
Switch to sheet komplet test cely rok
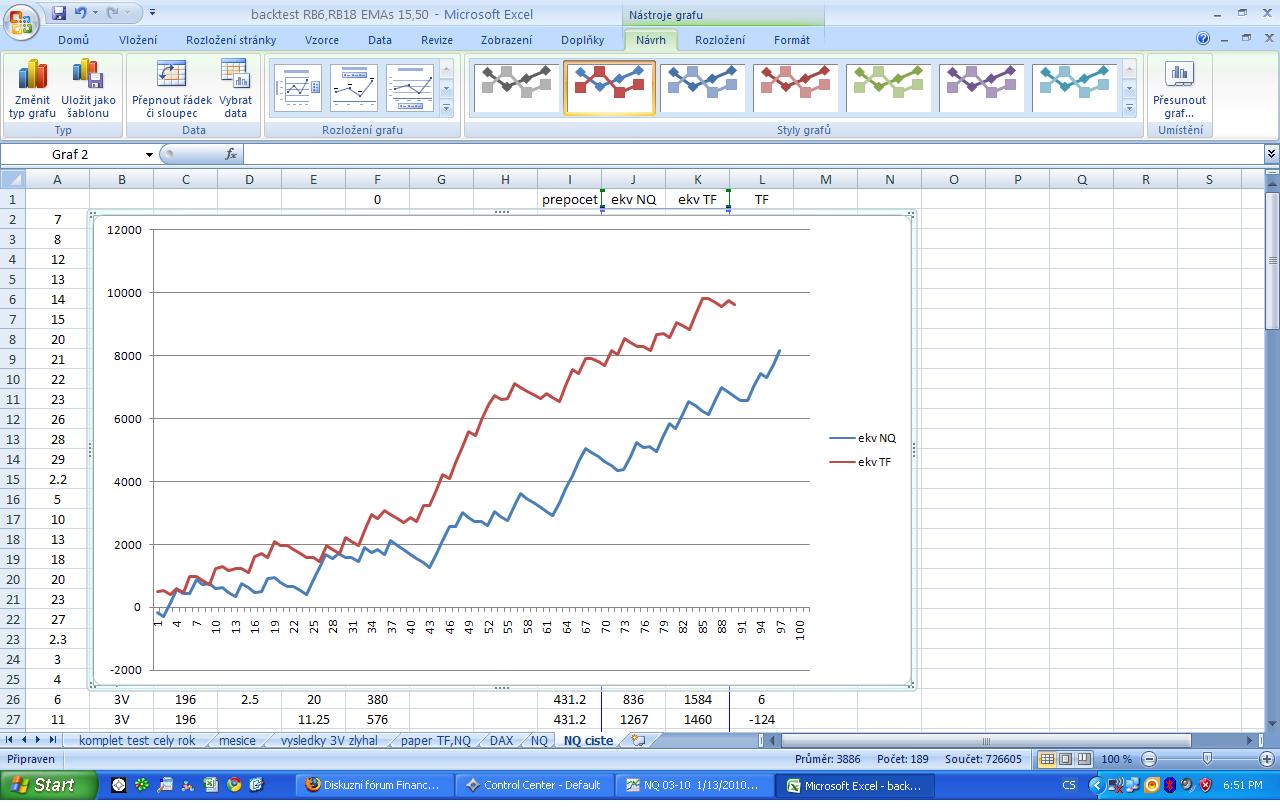coord(137,741)
